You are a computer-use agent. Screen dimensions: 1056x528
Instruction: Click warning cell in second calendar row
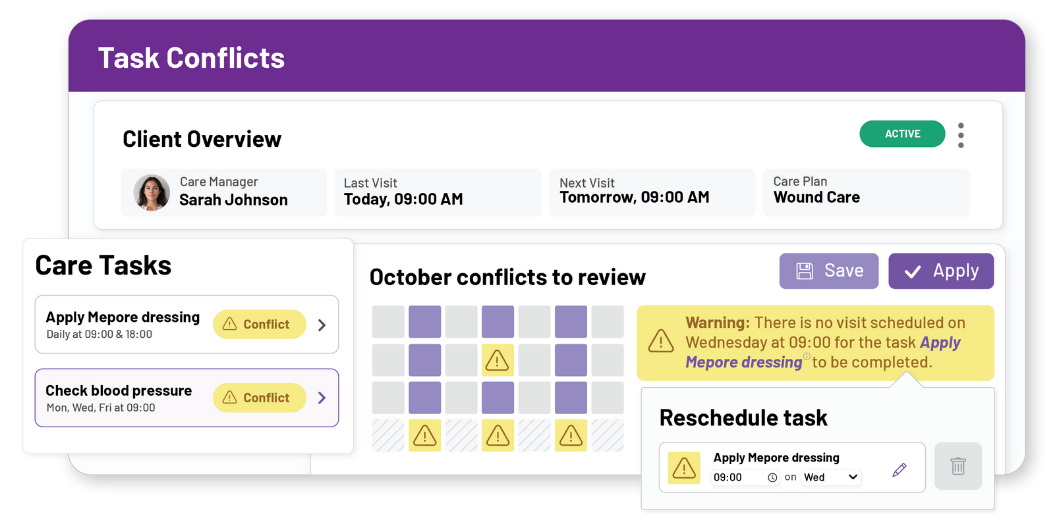click(x=498, y=359)
